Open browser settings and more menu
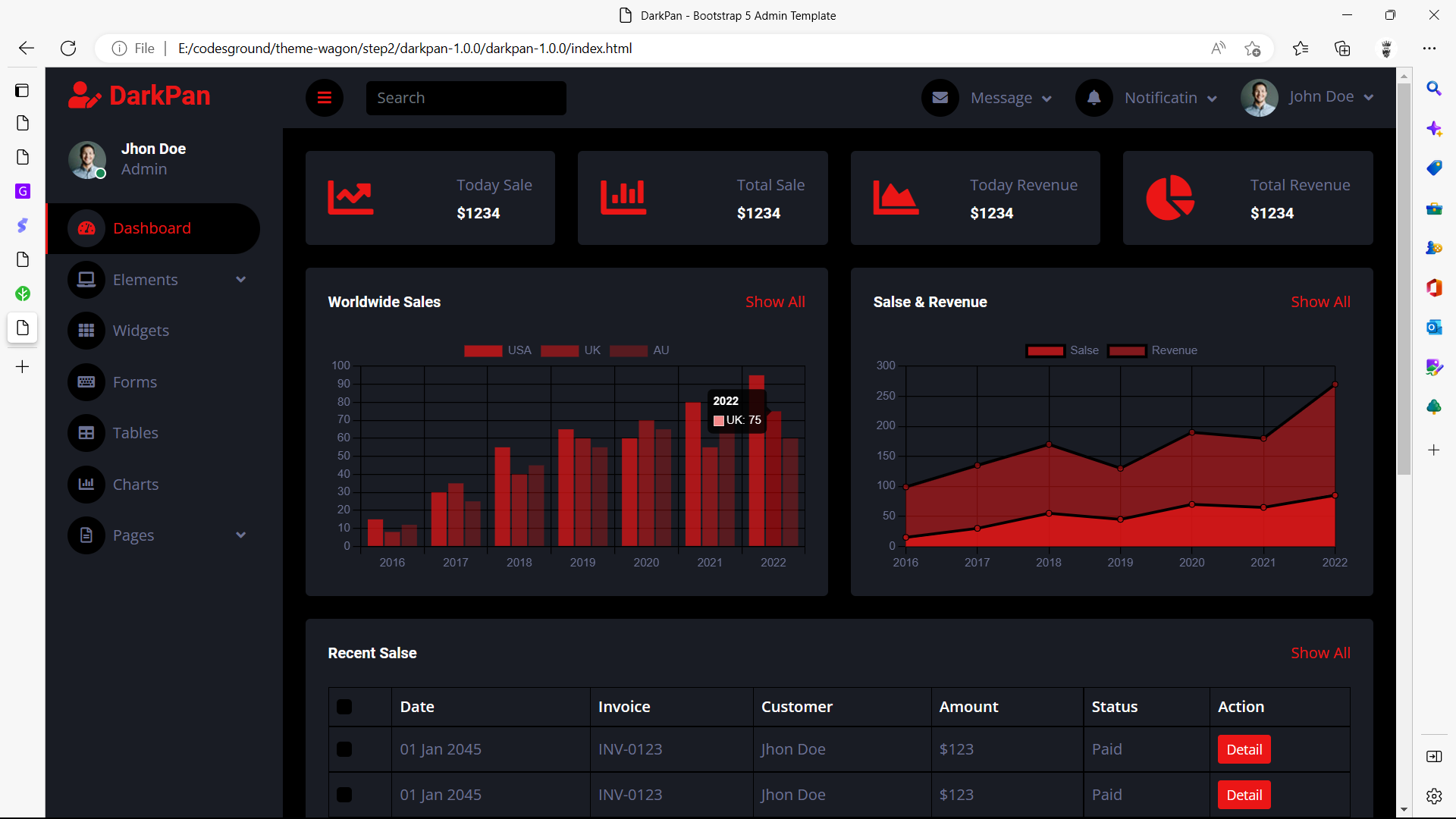The width and height of the screenshot is (1456, 819). click(1429, 49)
